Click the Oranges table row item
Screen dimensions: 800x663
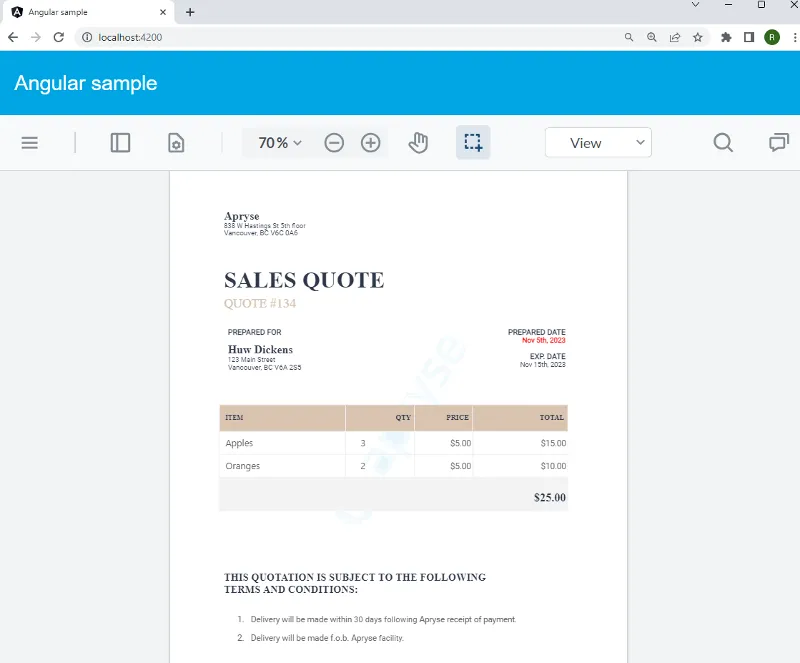[x=243, y=466]
